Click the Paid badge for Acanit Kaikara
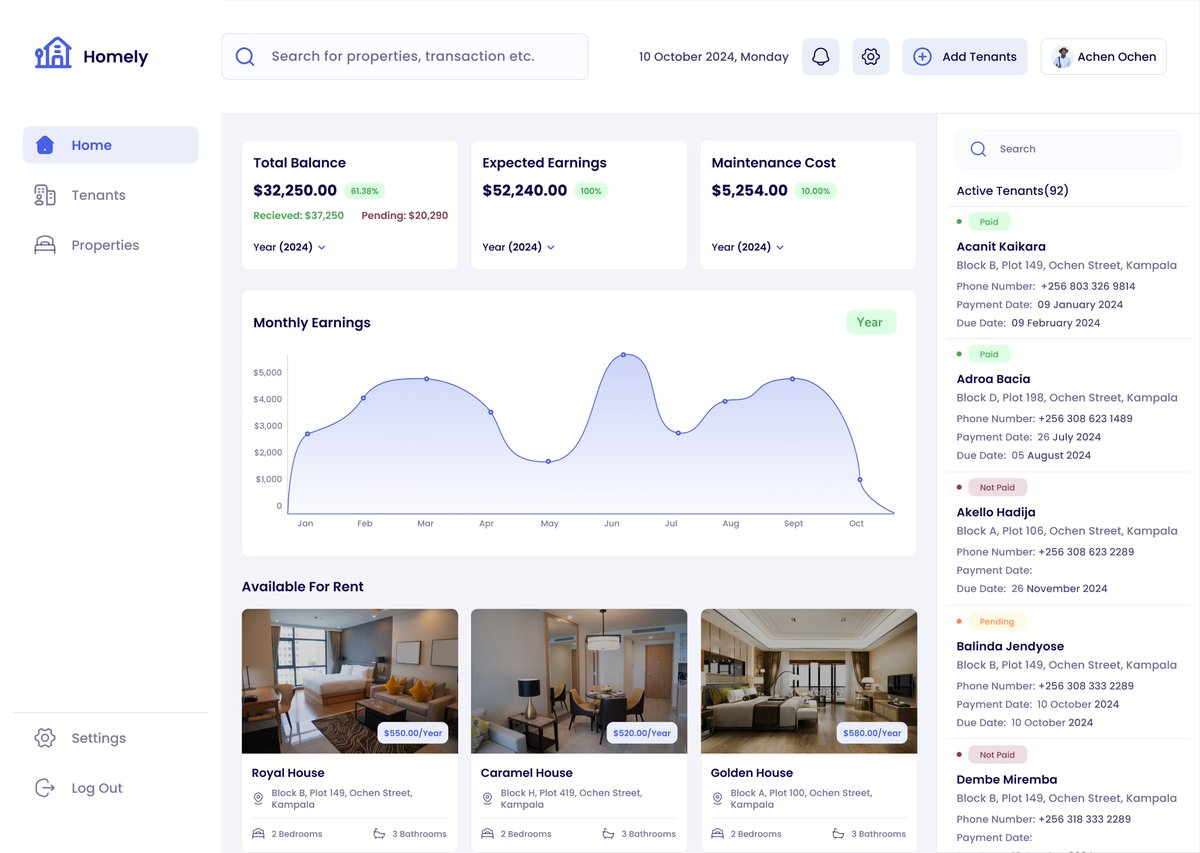Screen dimensions: 1200x853 (x=989, y=222)
